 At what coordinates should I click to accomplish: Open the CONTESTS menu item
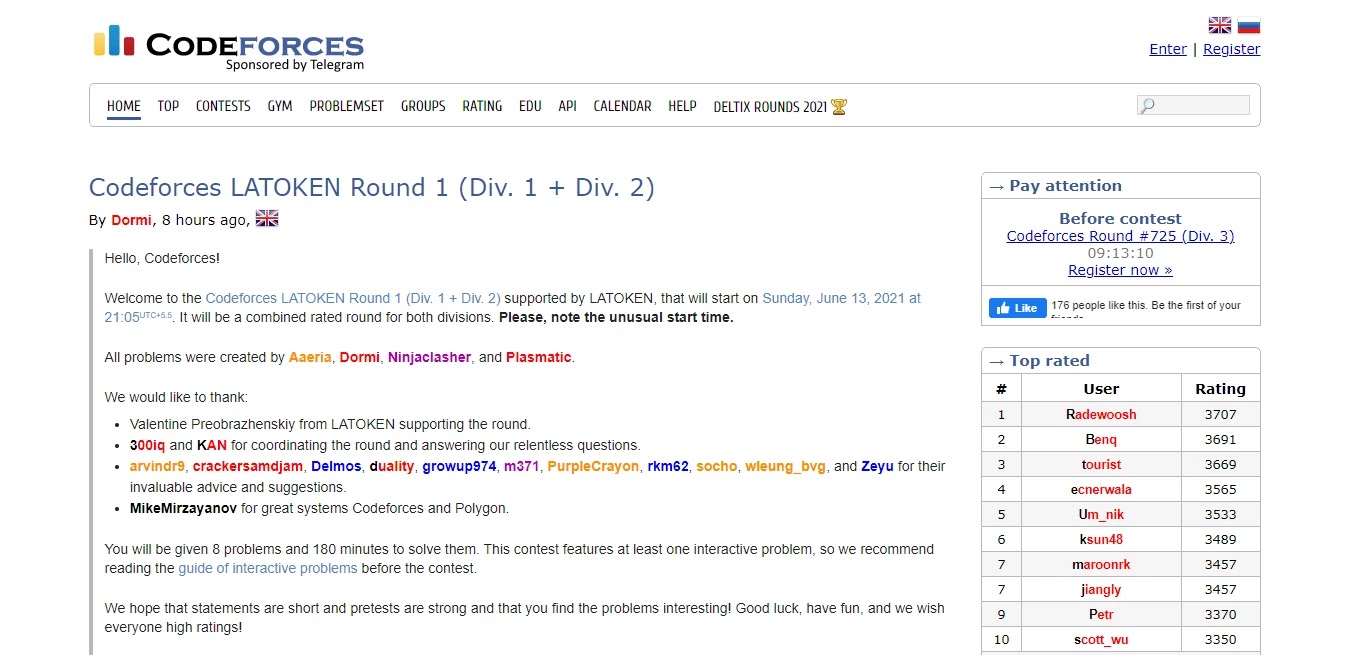[222, 105]
